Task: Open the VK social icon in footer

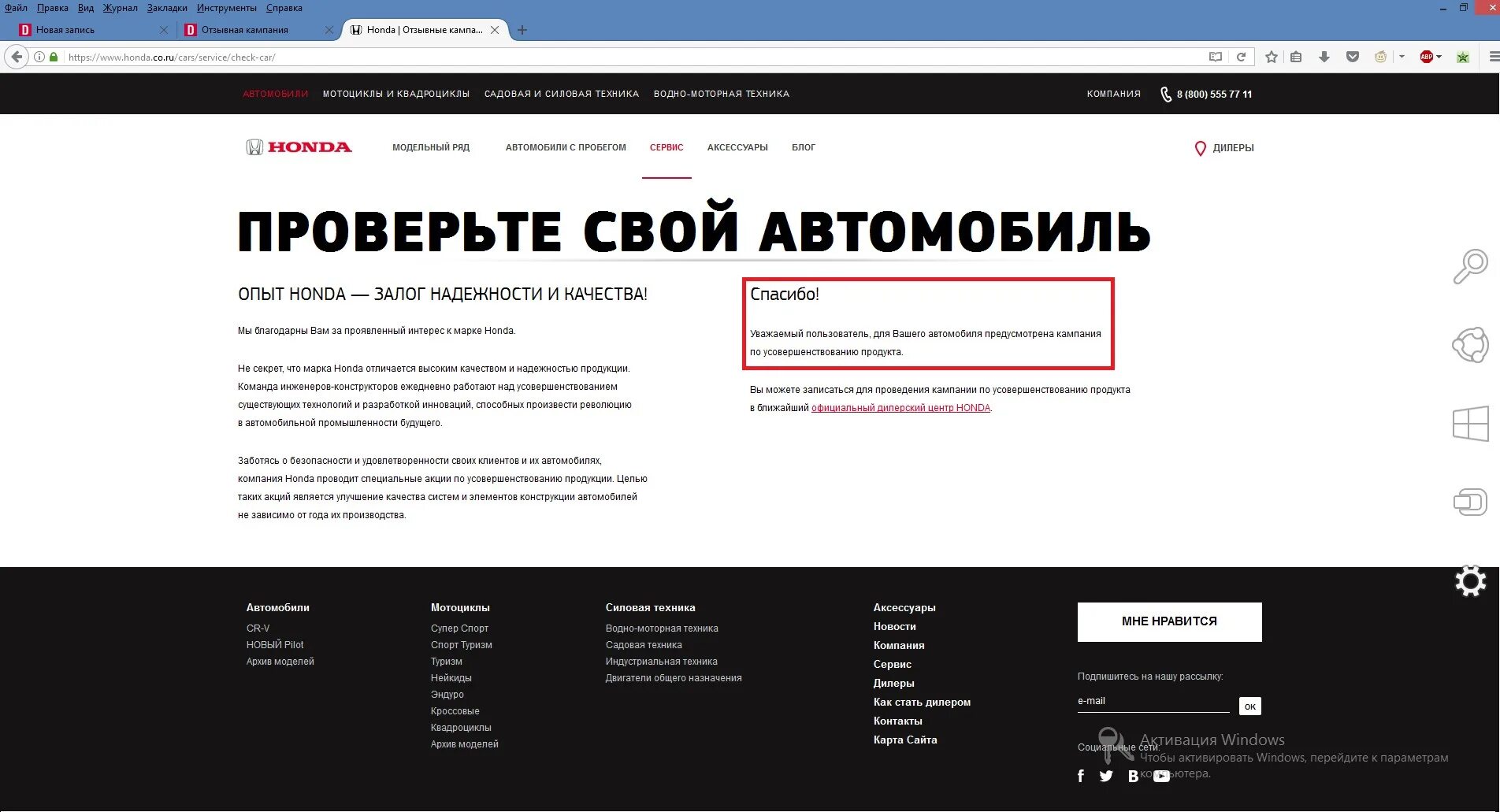Action: pos(1133,776)
